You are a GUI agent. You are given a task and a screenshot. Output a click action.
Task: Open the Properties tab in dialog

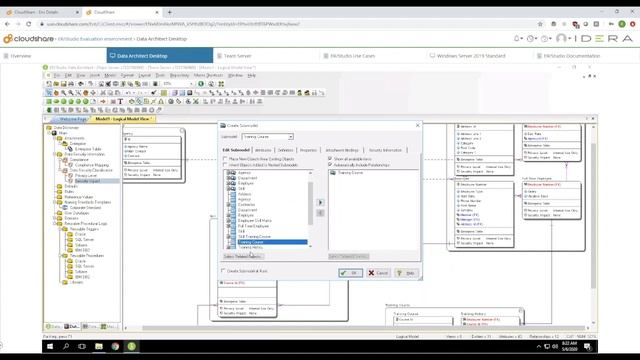click(308, 150)
